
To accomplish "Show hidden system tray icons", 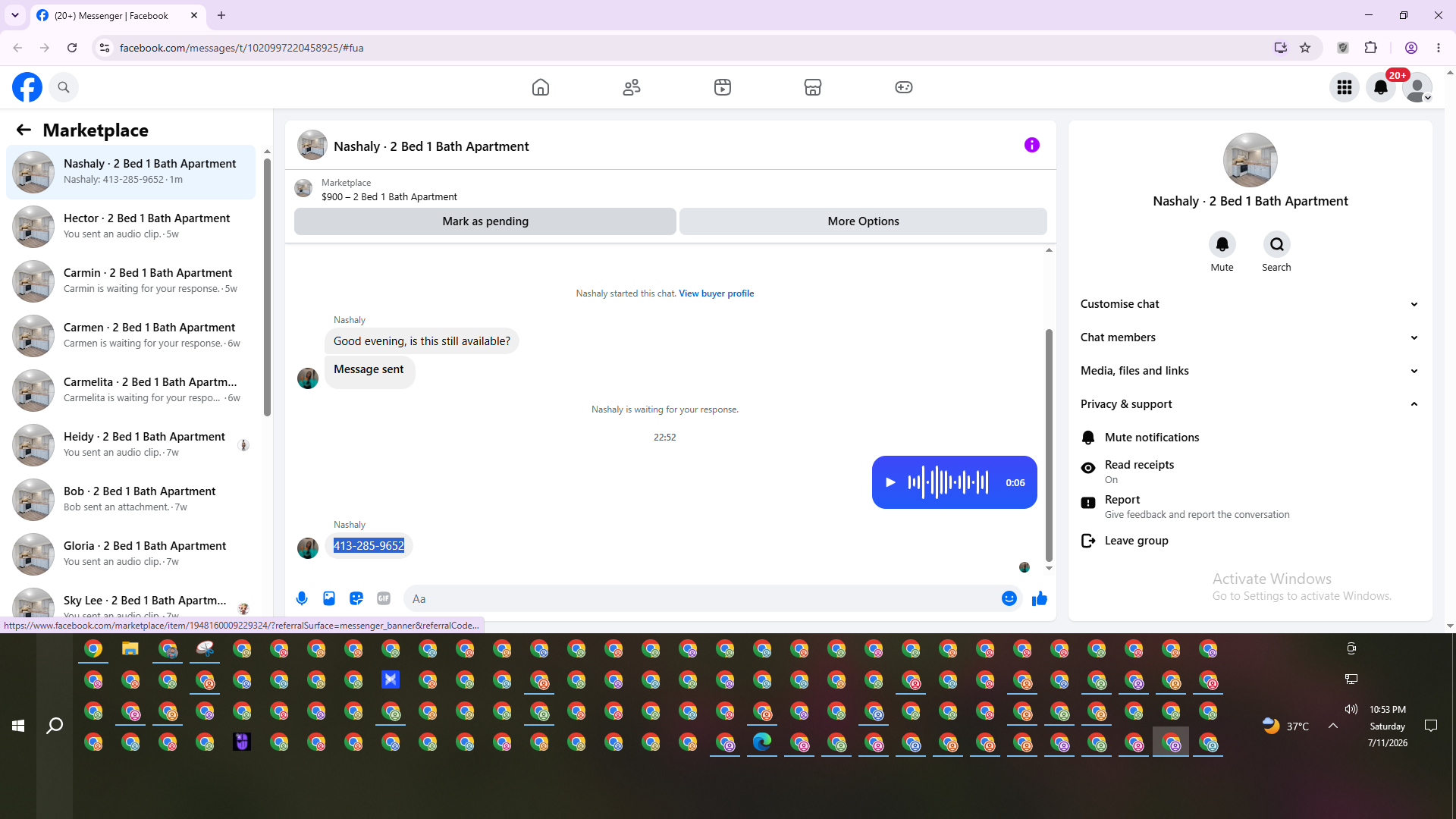I will point(1333,726).
